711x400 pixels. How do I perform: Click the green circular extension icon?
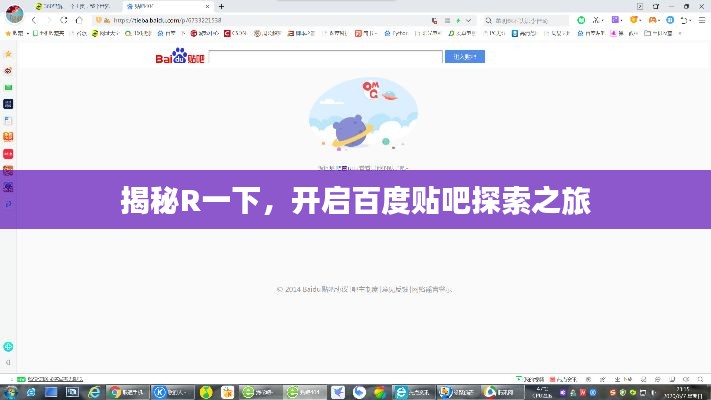pyautogui.click(x=581, y=20)
